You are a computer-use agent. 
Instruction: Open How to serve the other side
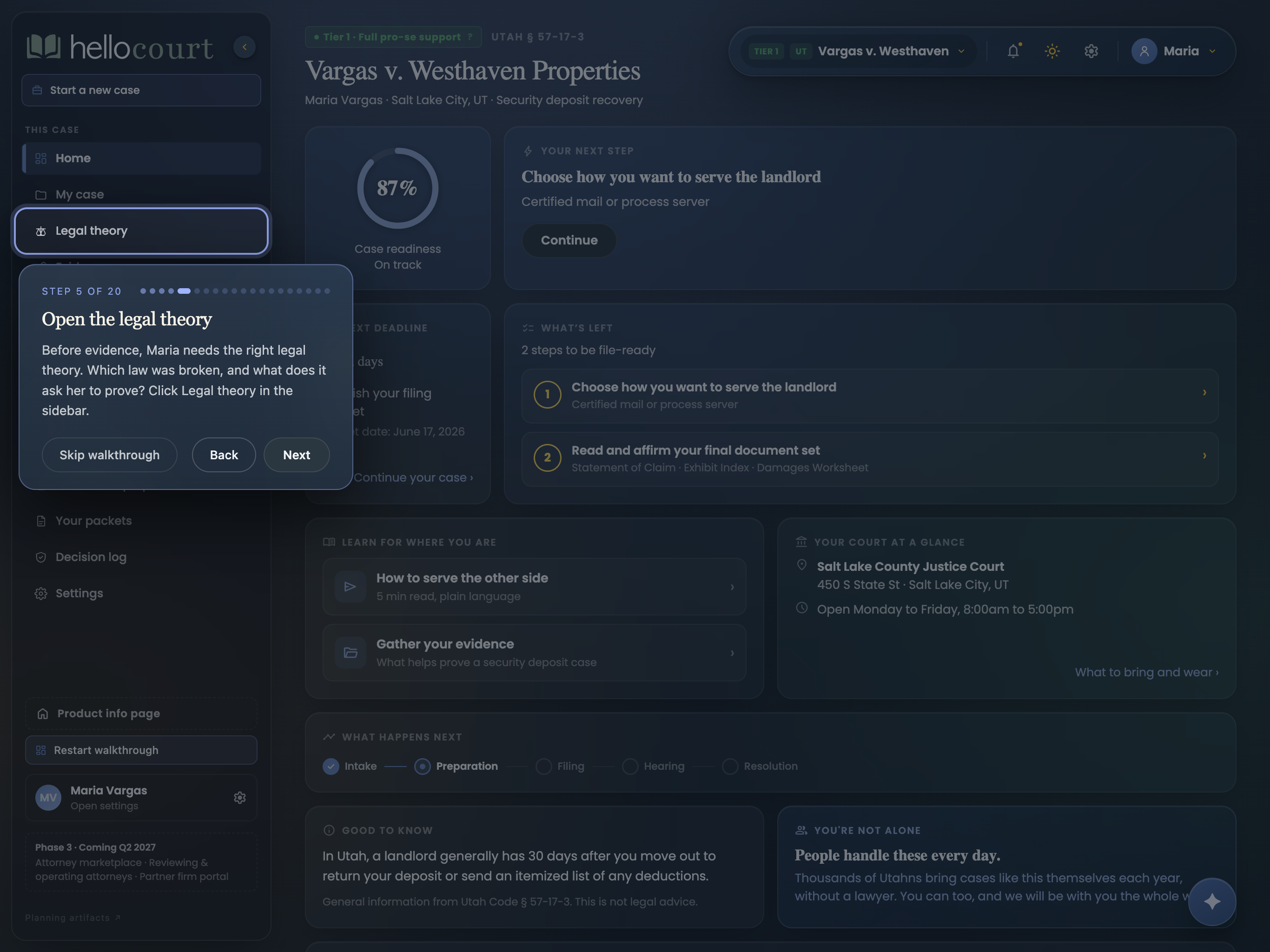pyautogui.click(x=534, y=587)
